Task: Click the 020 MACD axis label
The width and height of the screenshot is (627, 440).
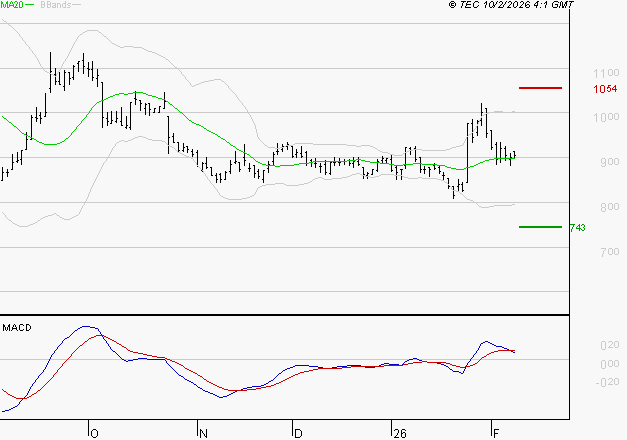Action: click(x=610, y=345)
